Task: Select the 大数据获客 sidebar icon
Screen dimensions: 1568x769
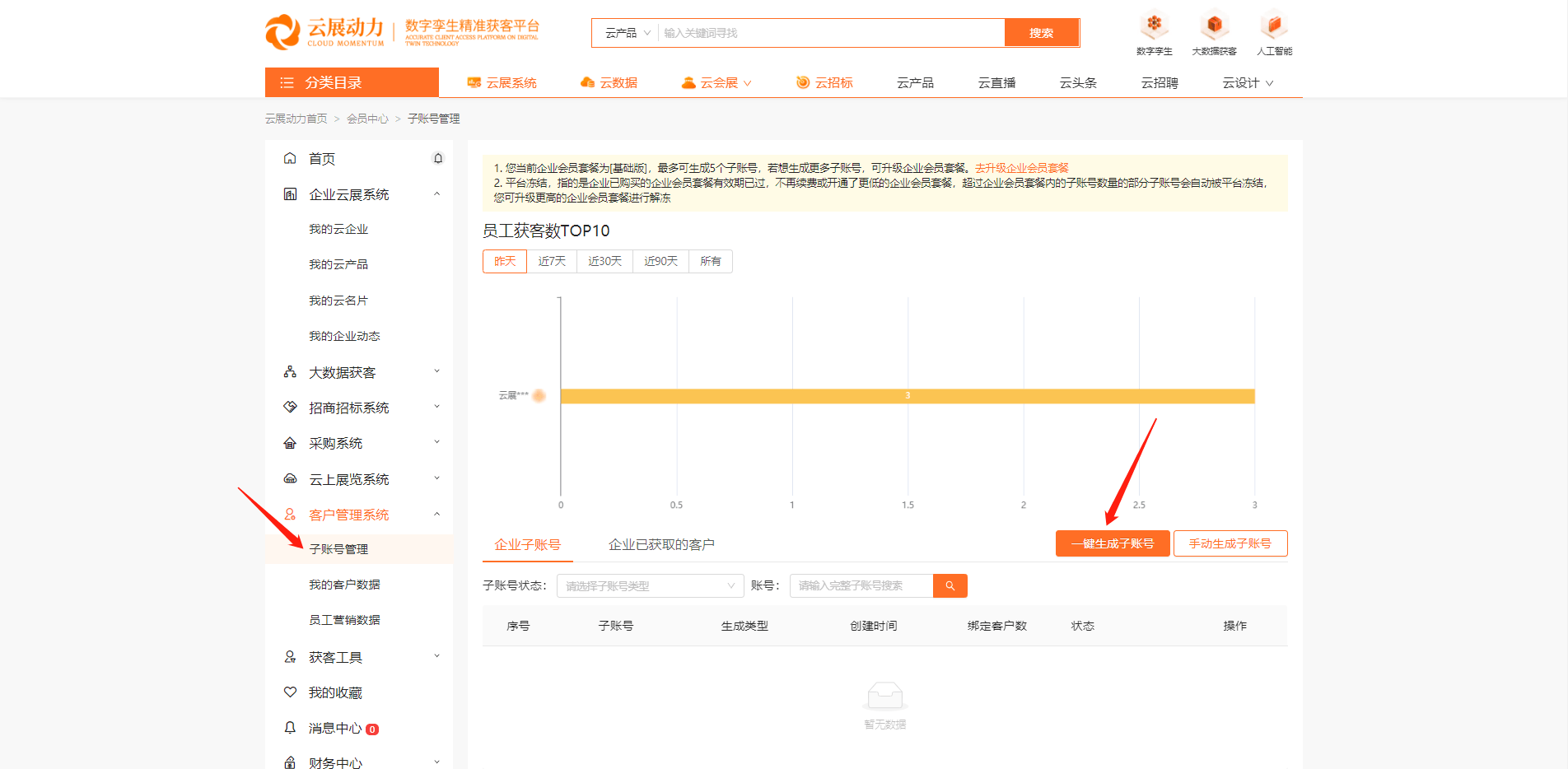Action: 290,371
